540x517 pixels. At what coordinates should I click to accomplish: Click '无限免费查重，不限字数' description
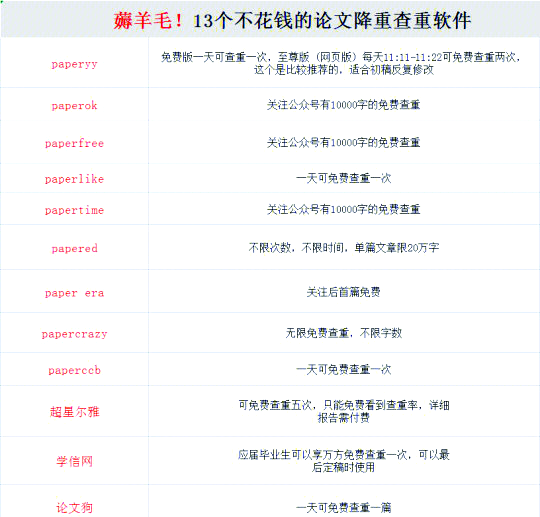coord(343,333)
